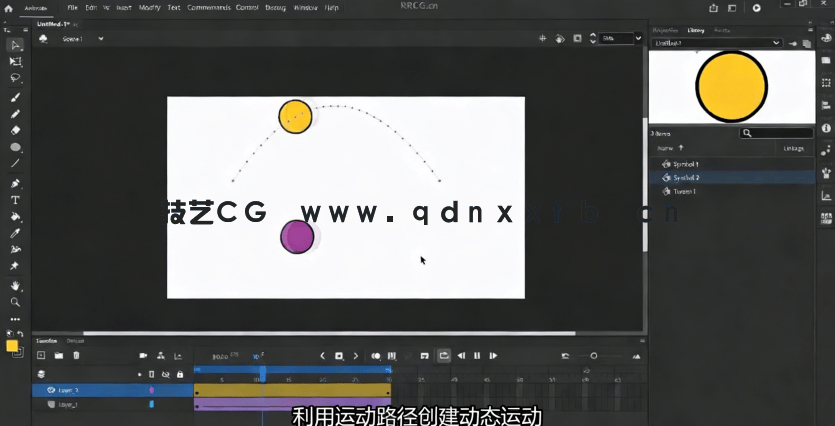Select the Free Transform tool
The height and width of the screenshot is (426, 835).
click(15, 62)
